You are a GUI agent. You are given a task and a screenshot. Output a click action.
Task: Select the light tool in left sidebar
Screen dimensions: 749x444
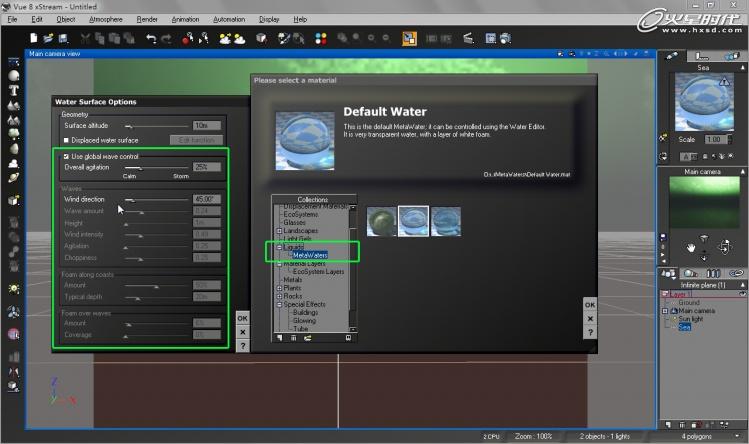[x=13, y=289]
